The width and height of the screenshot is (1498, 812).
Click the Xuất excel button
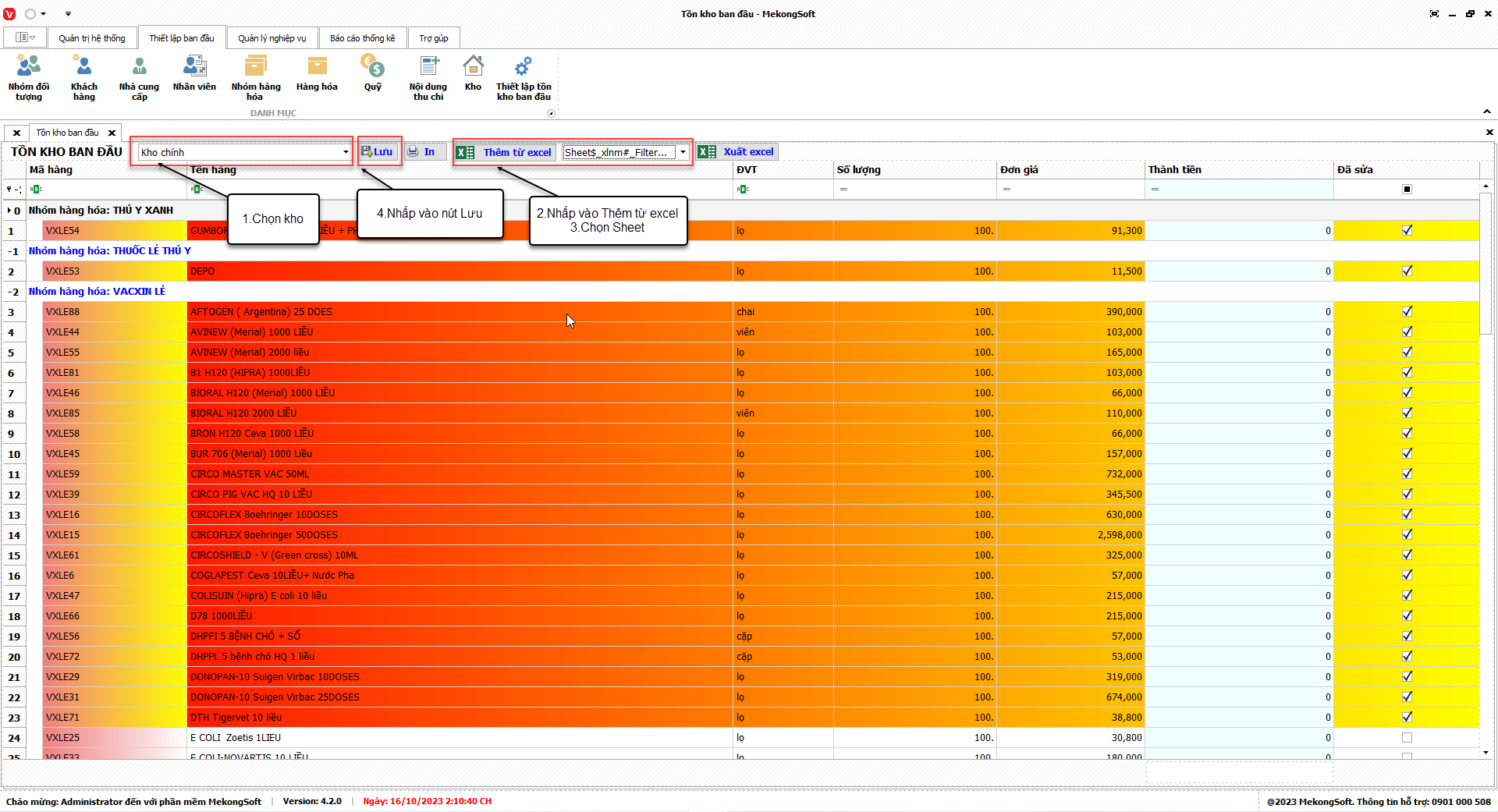tap(738, 152)
